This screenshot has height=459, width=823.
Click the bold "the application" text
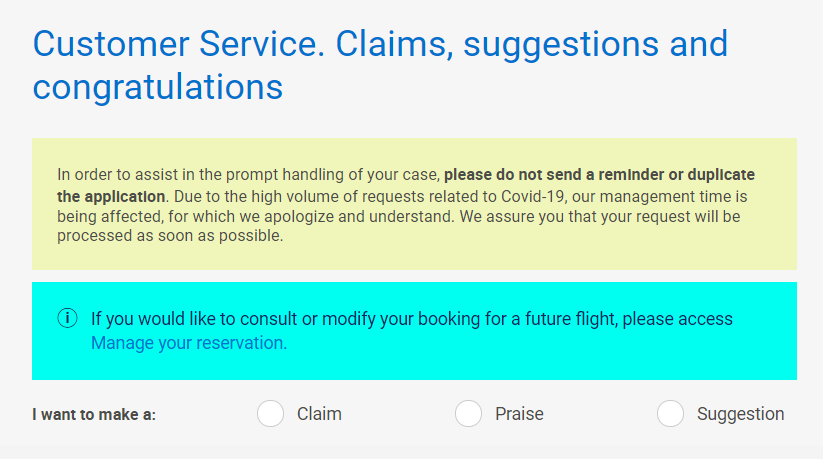point(111,196)
